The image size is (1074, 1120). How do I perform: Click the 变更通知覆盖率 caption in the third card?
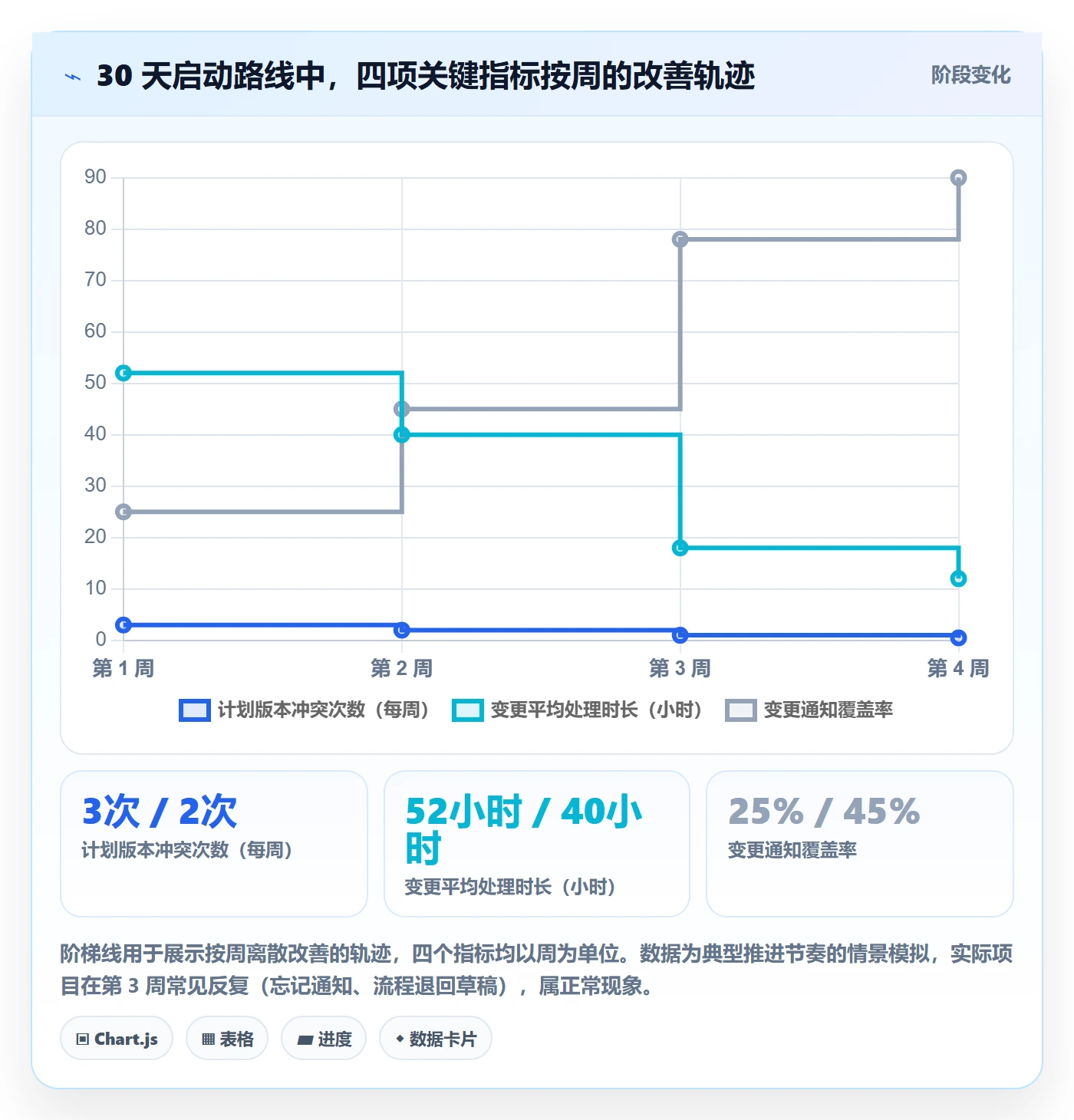[792, 850]
